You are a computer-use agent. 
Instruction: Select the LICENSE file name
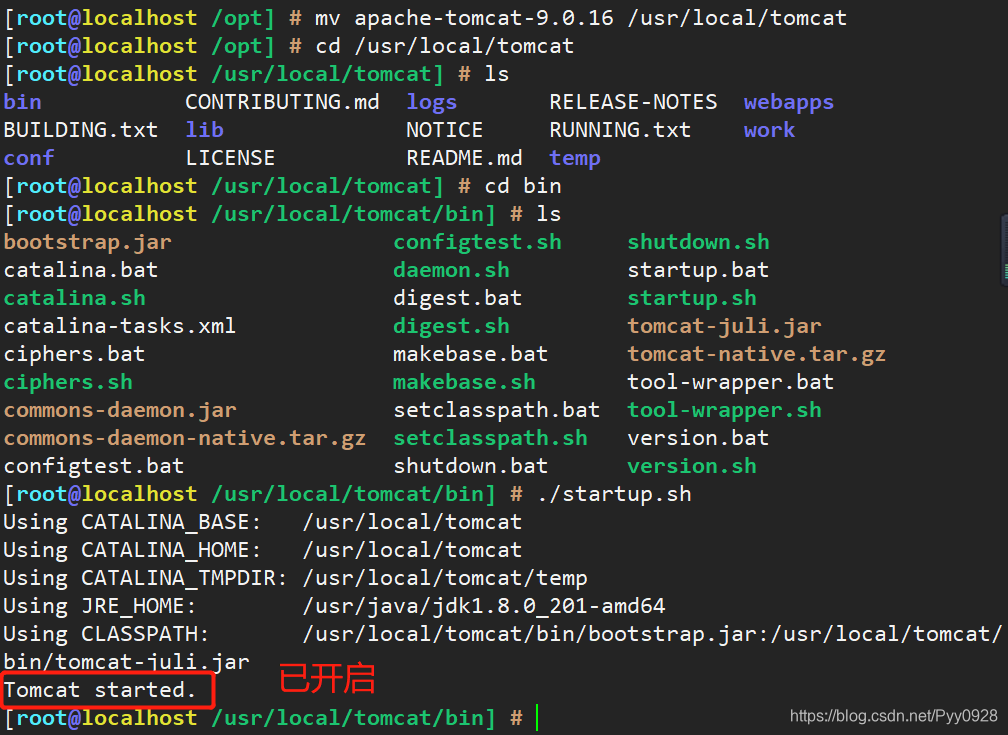(x=230, y=158)
